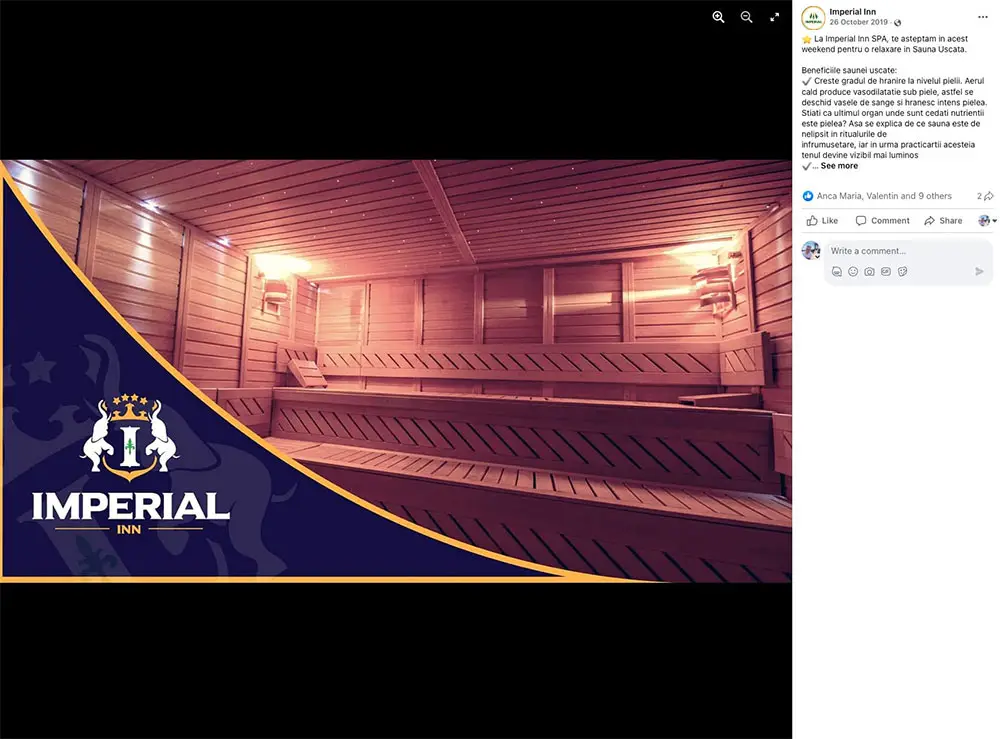View who reacted: Anca Maria, Valentin and others
The image size is (1000, 739).
click(884, 196)
